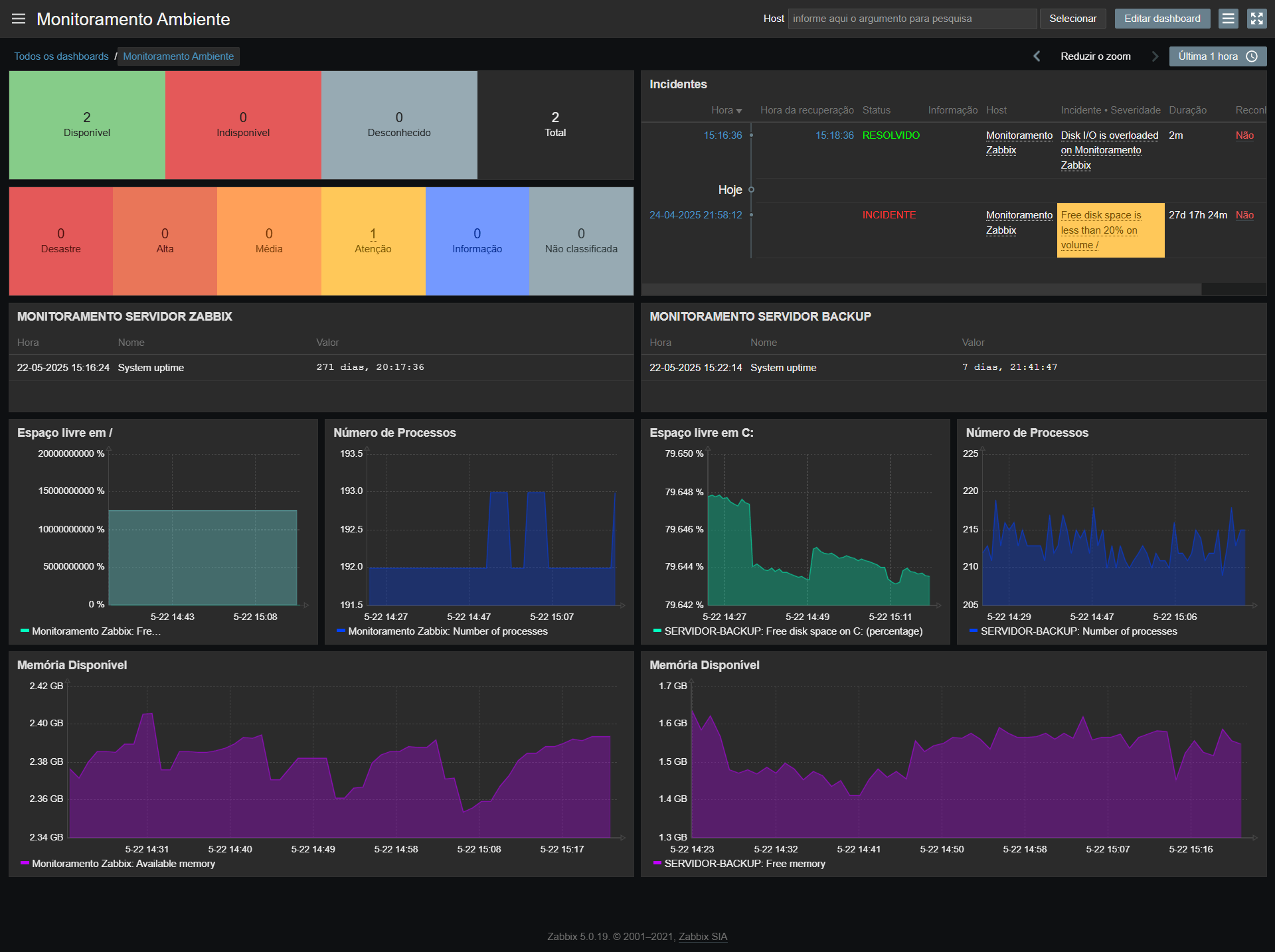
Task: Click the 27d 17h 24m duration
Action: pos(1198,215)
